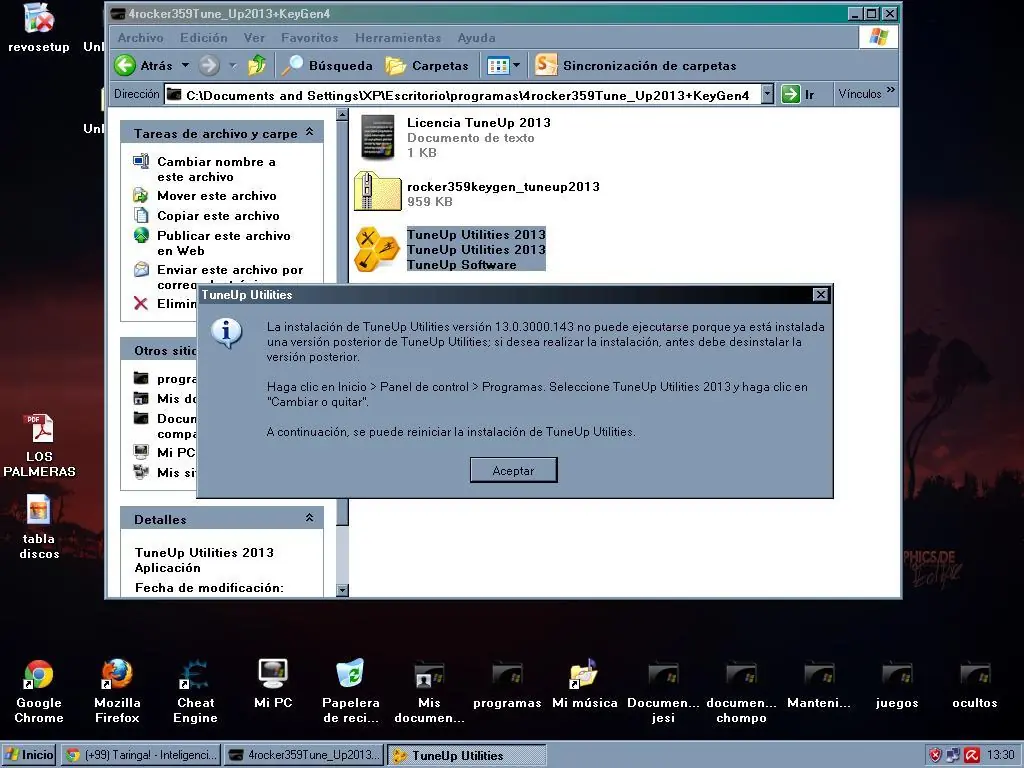
Task: Click Copiar este archivo
Action: (206, 216)
